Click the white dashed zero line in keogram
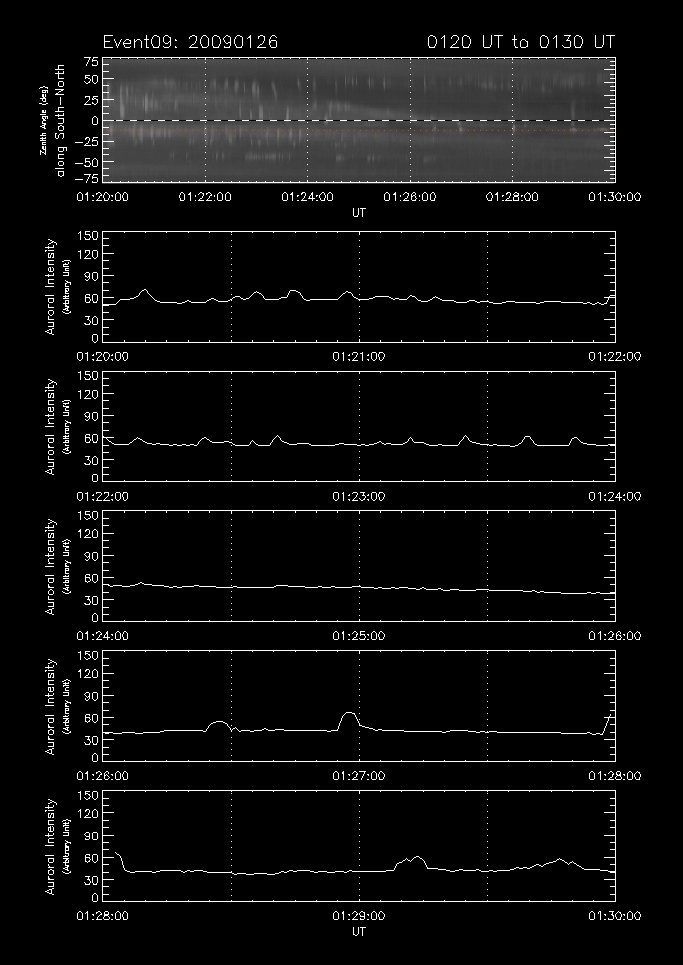 coord(359,120)
